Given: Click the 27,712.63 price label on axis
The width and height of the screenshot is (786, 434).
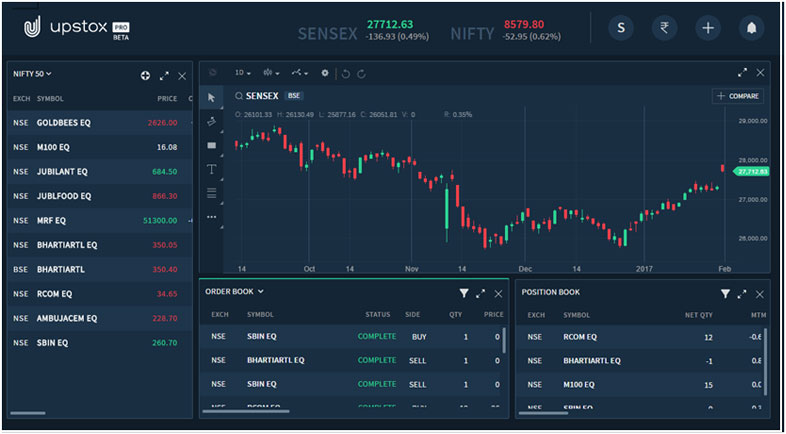Looking at the screenshot, I should coord(751,172).
